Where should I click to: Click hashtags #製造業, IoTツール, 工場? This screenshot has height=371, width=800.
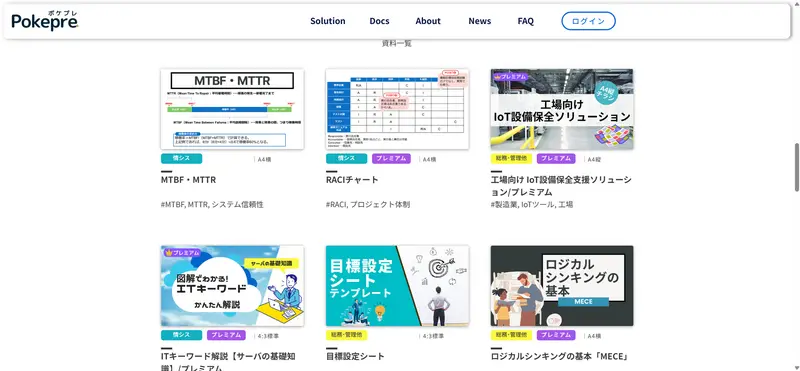point(532,205)
